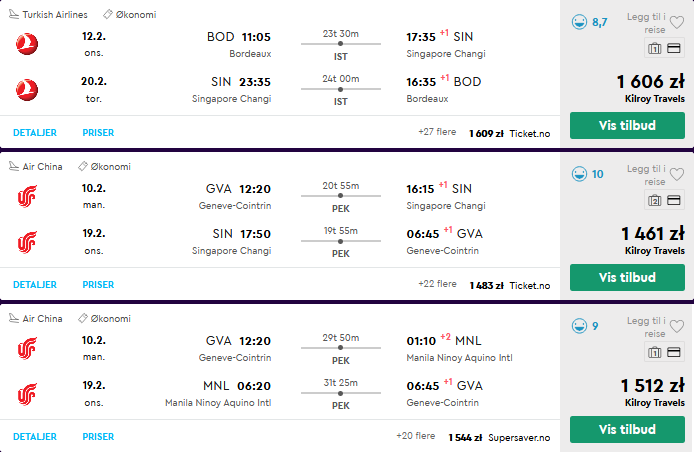
Task: Click the card icon on the 1 512 zł result
Action: click(x=674, y=352)
